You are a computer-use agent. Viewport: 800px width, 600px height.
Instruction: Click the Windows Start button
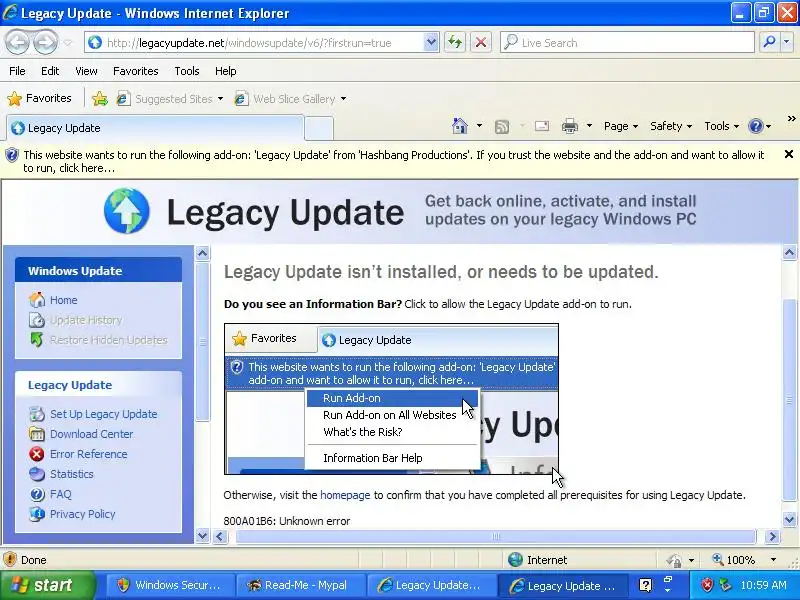tap(48, 585)
